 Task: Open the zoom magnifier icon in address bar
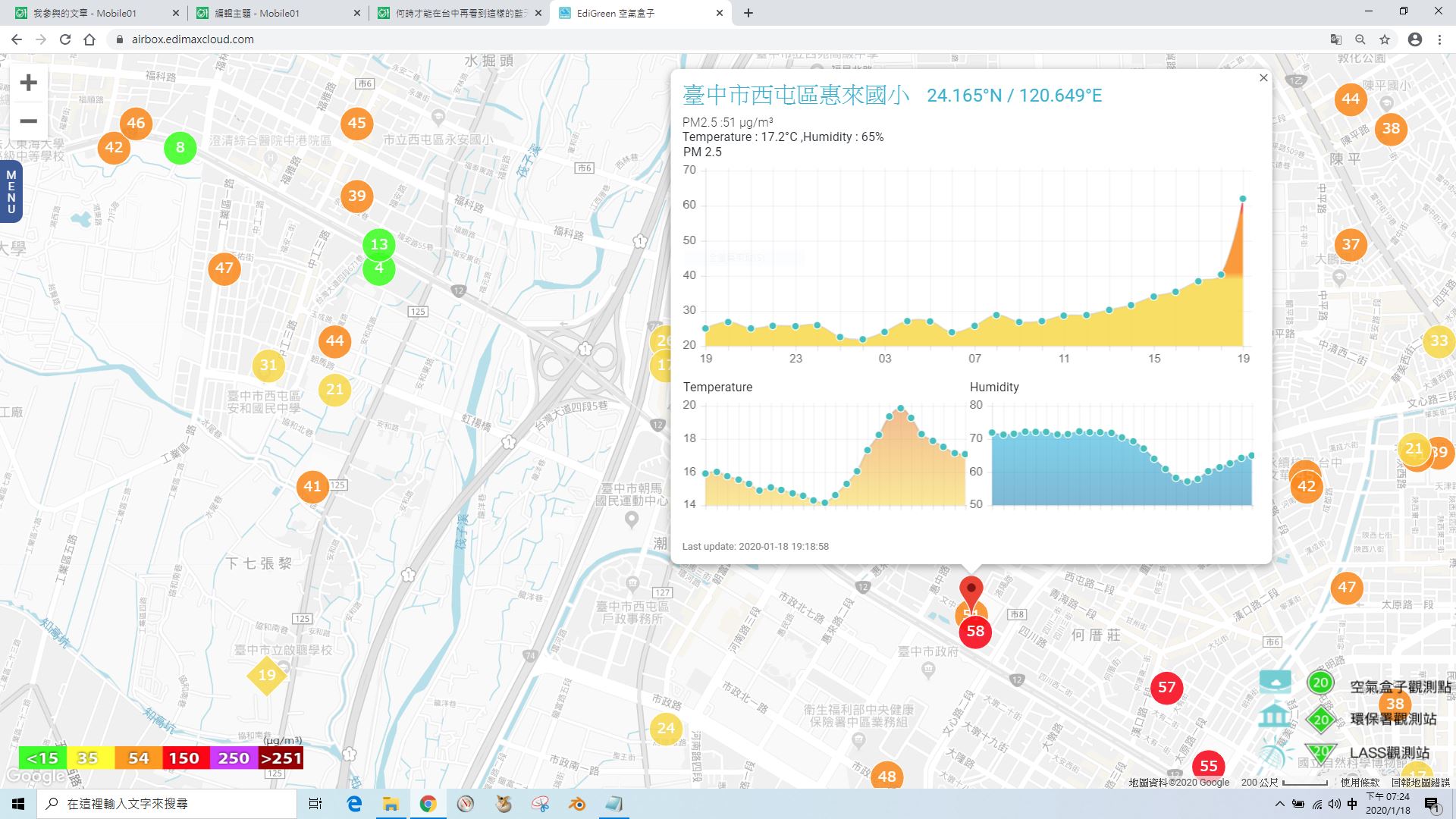click(1360, 39)
